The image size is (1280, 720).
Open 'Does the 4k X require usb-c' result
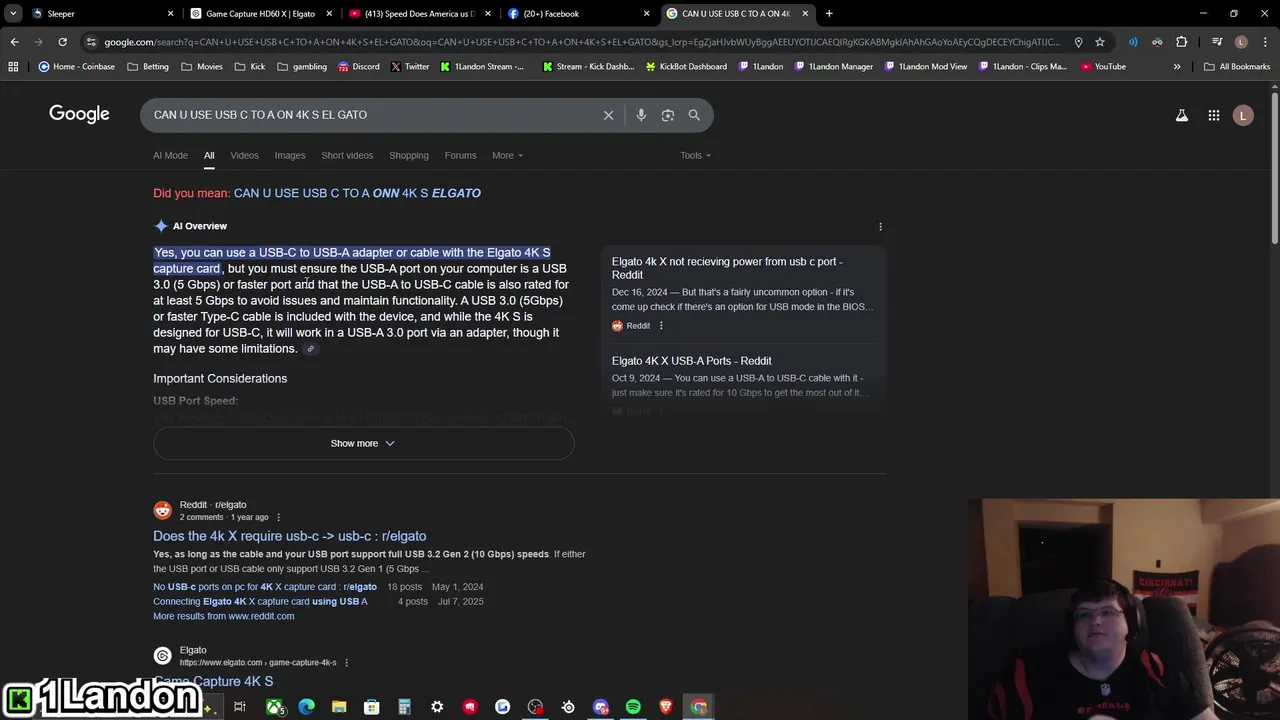[x=289, y=536]
